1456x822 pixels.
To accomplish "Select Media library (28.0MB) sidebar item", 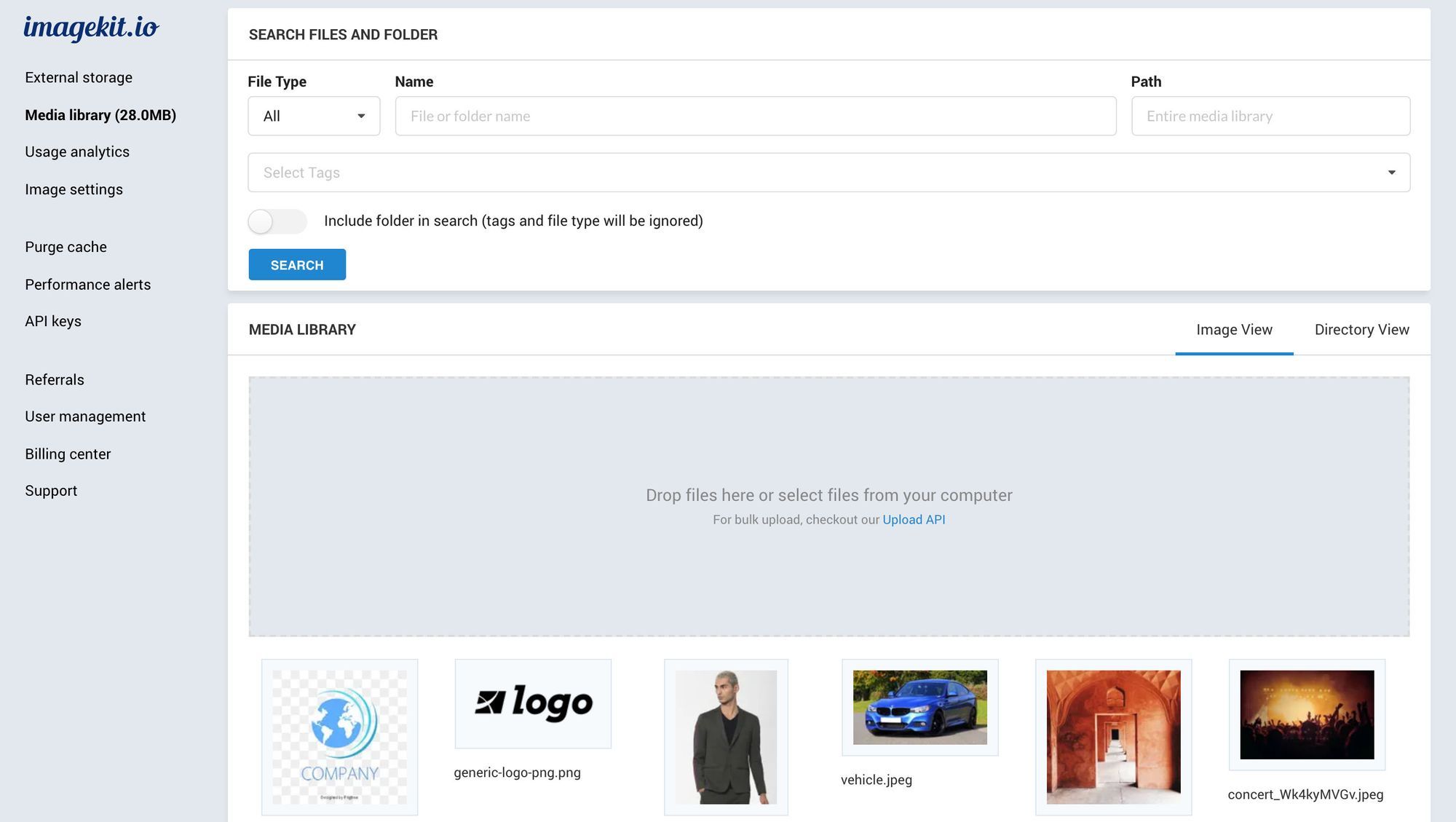I will click(x=100, y=114).
